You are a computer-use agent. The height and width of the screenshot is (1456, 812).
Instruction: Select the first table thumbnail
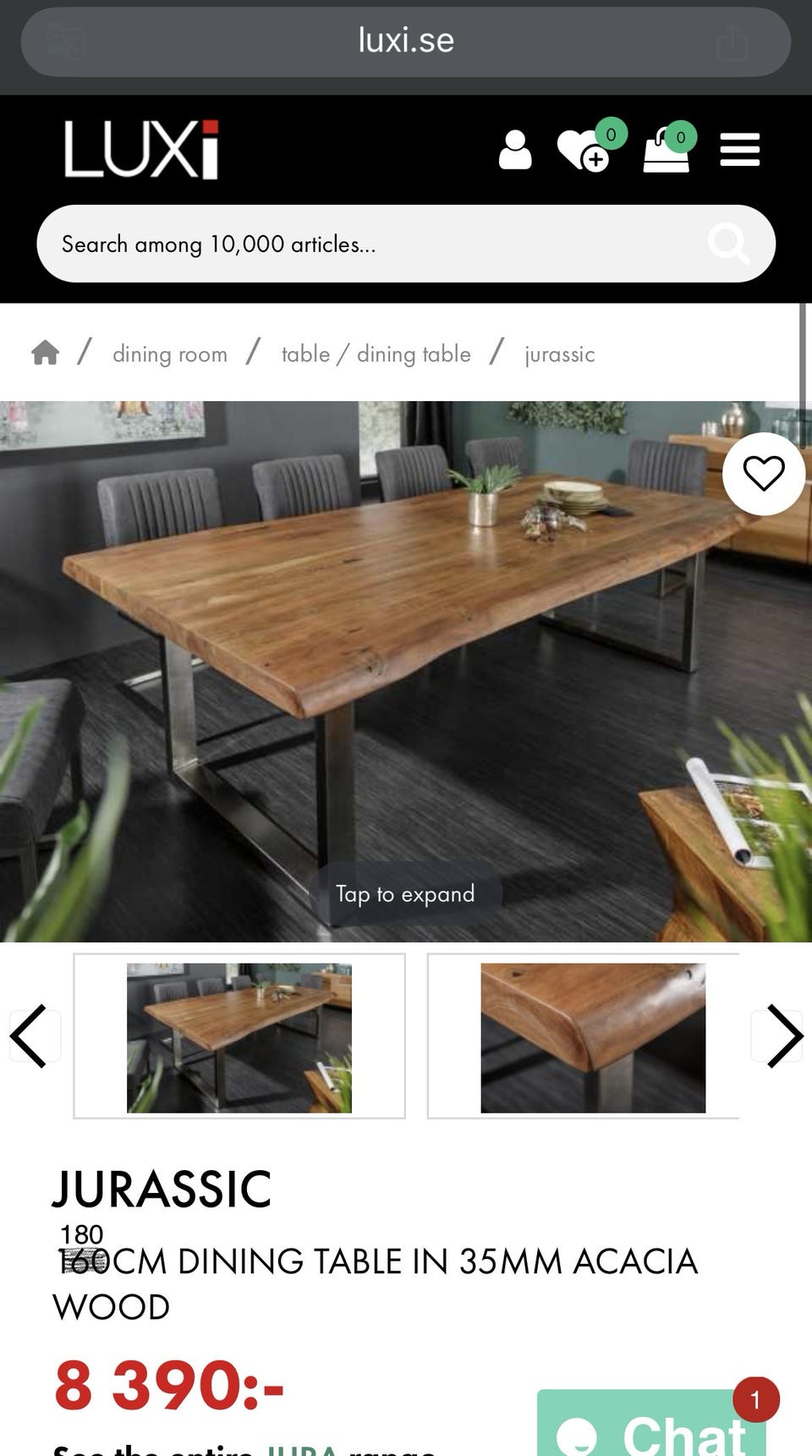pos(239,1036)
